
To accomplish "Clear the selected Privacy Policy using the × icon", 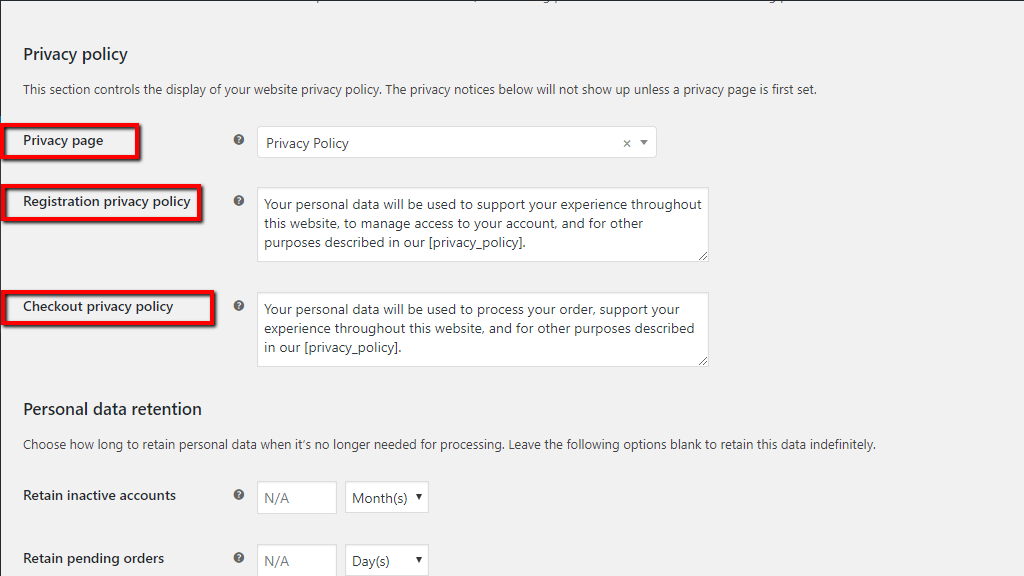I will [x=628, y=143].
